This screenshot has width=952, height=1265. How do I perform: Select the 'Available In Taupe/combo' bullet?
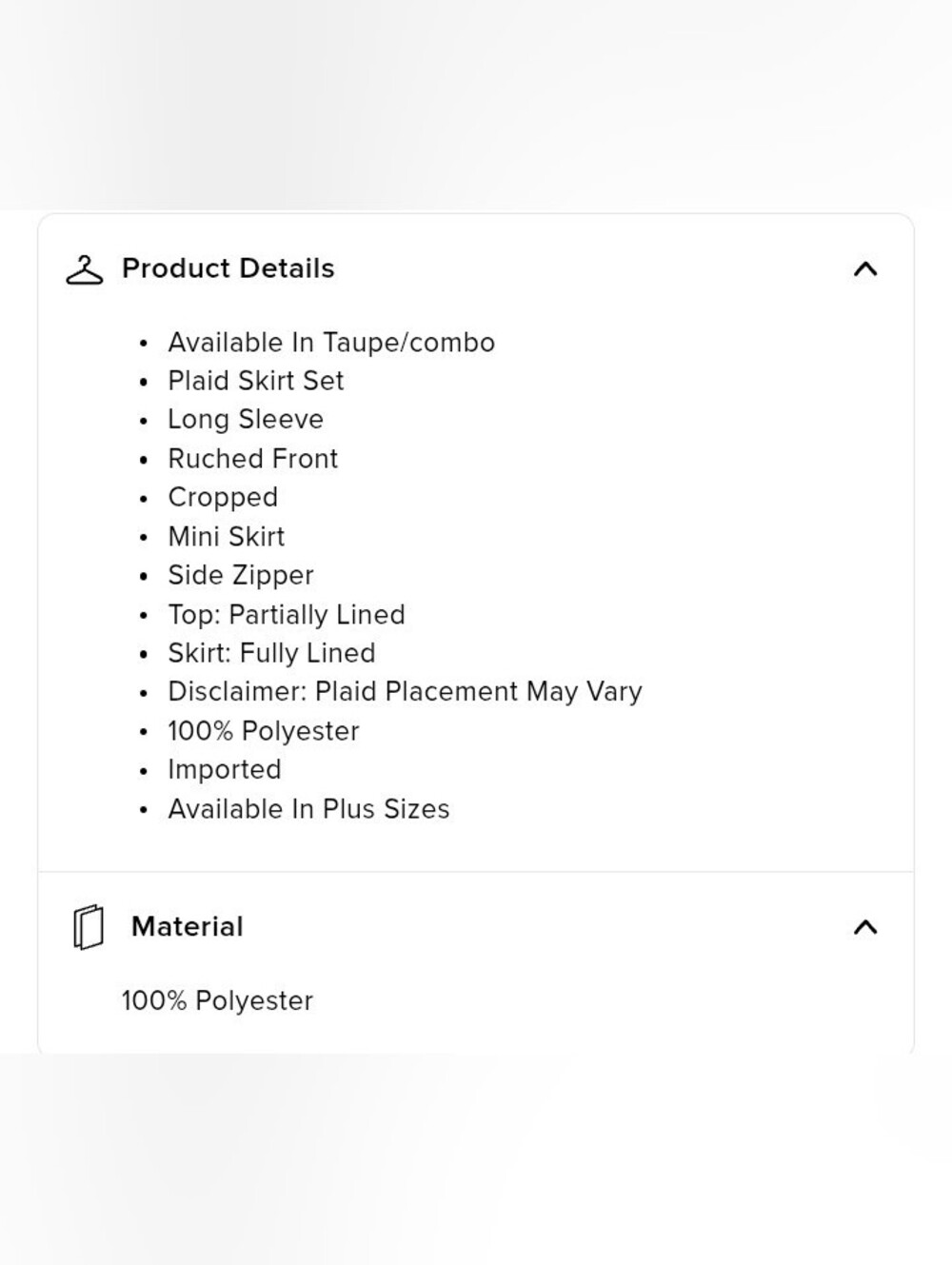click(x=331, y=343)
